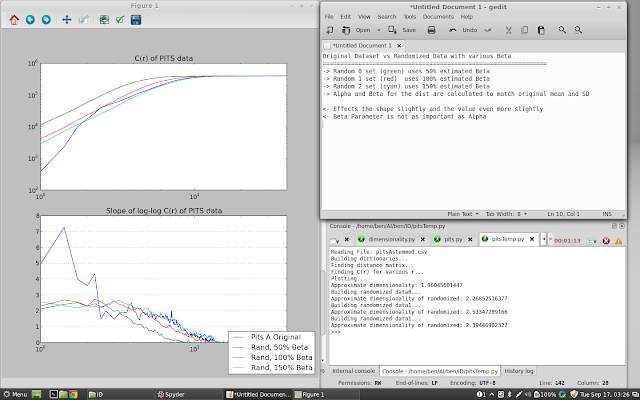
Task: Paste clipboard contents in gedit
Action: coord(541,30)
